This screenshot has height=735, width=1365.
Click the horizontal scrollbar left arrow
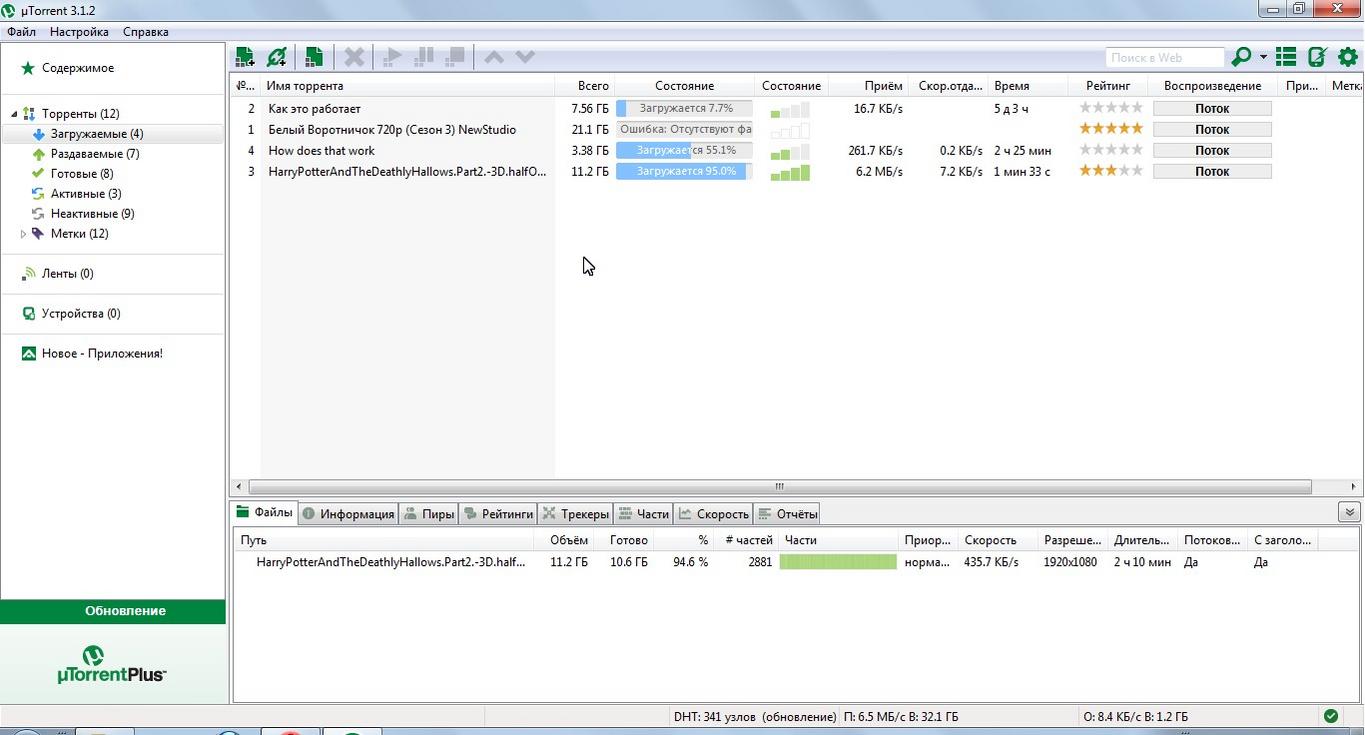coord(239,487)
